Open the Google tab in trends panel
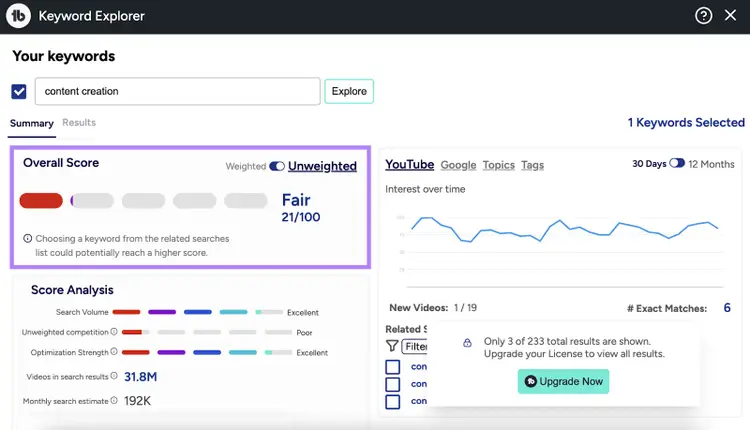 [x=458, y=165]
